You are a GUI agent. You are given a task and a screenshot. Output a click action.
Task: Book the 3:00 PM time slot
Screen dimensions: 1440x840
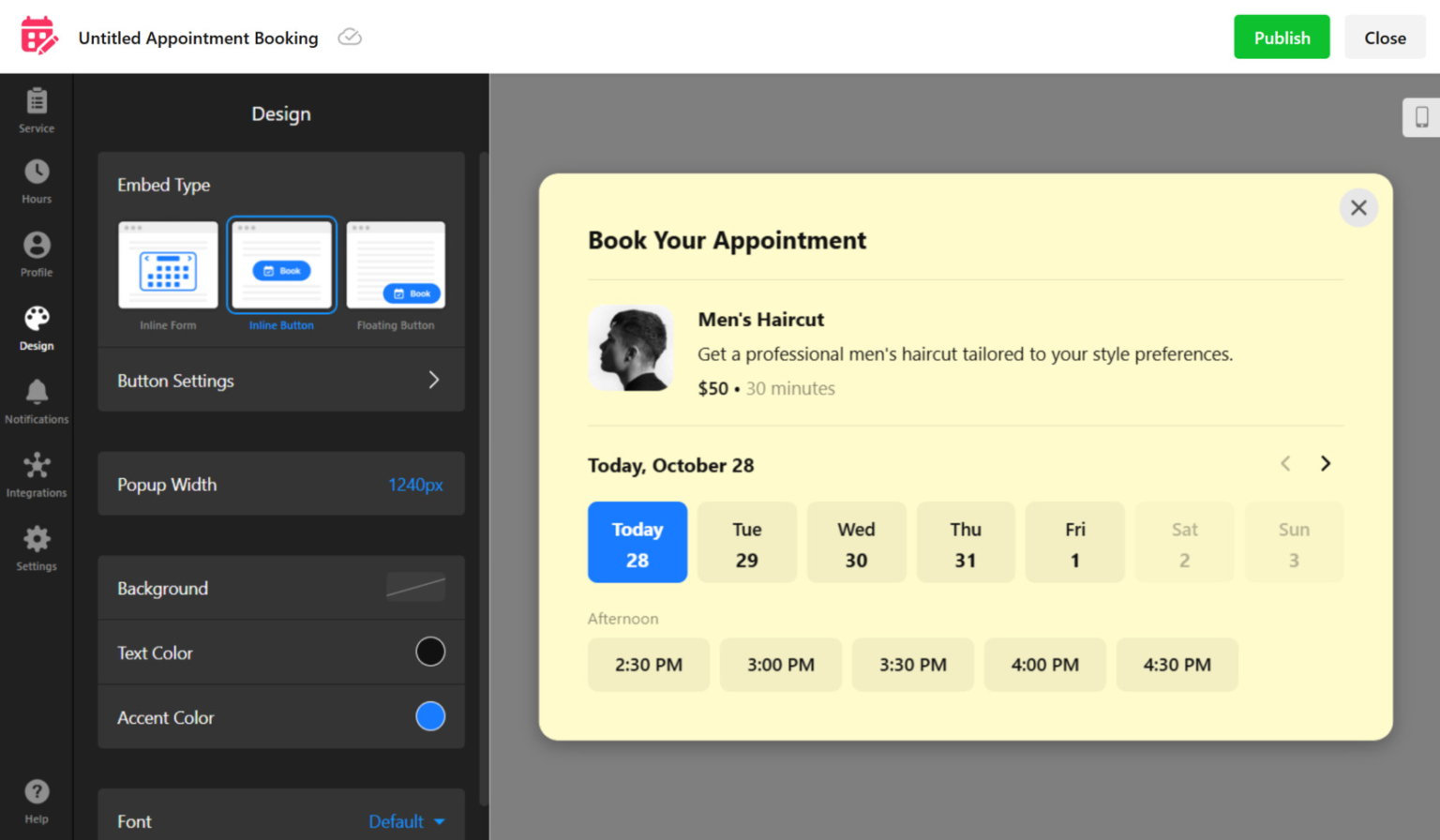780,665
